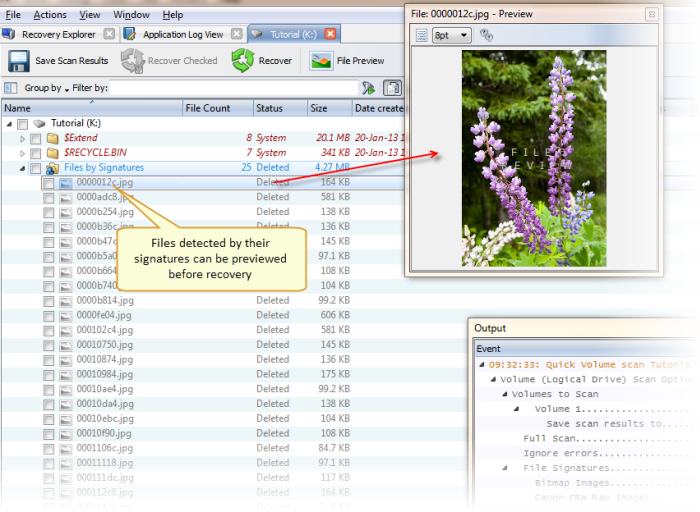Click the Recover Checked button
Screen dimensions: 700x512
170,61
